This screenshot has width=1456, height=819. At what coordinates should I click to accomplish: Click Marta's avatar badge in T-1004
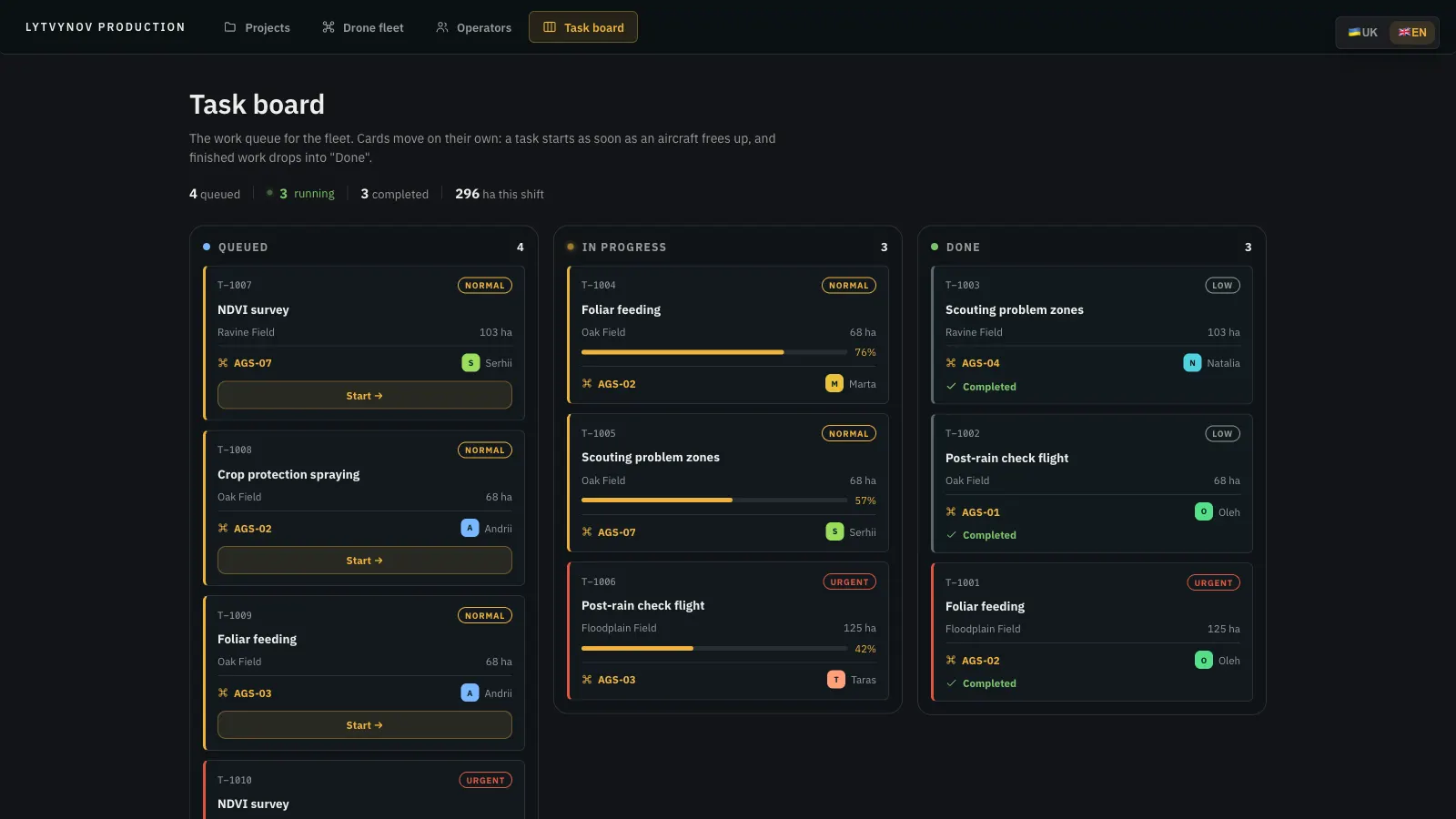[834, 384]
